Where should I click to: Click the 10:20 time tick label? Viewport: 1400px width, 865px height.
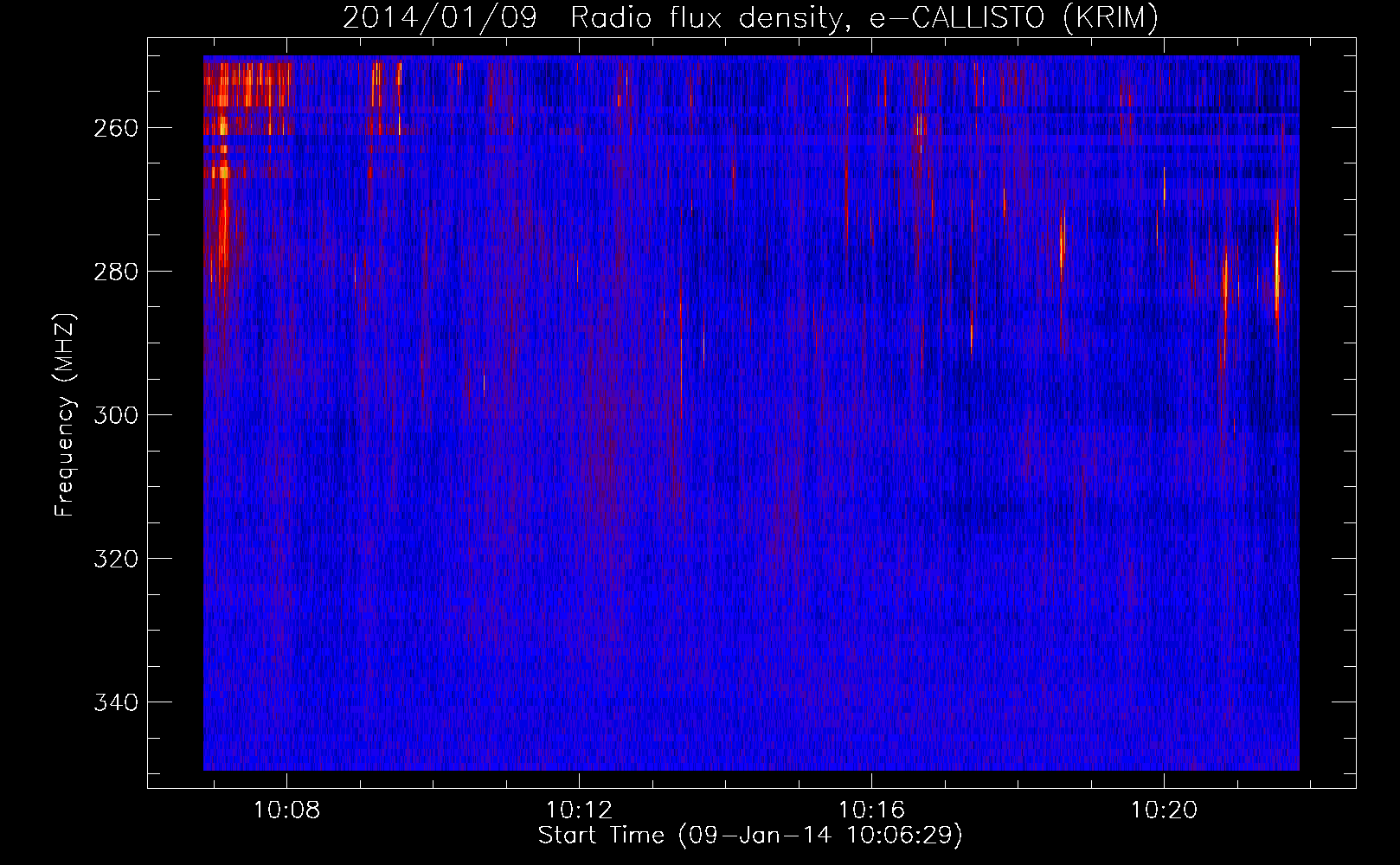(1164, 811)
